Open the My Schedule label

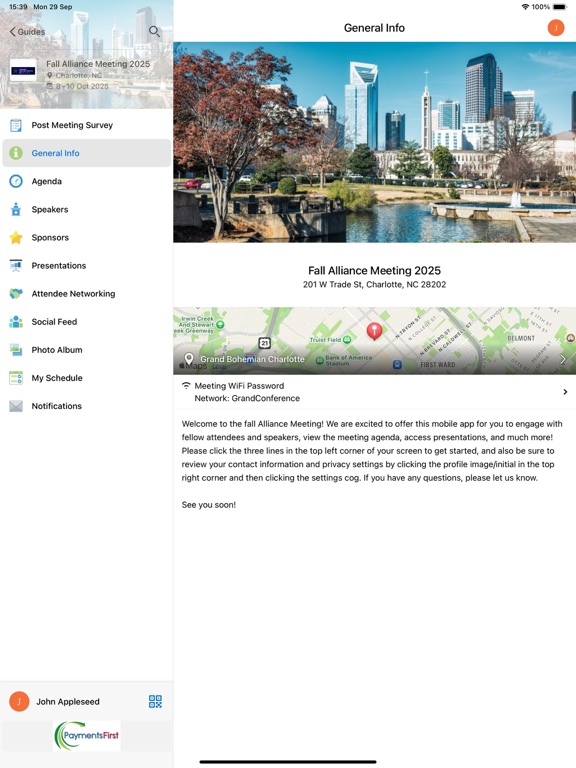pos(57,378)
